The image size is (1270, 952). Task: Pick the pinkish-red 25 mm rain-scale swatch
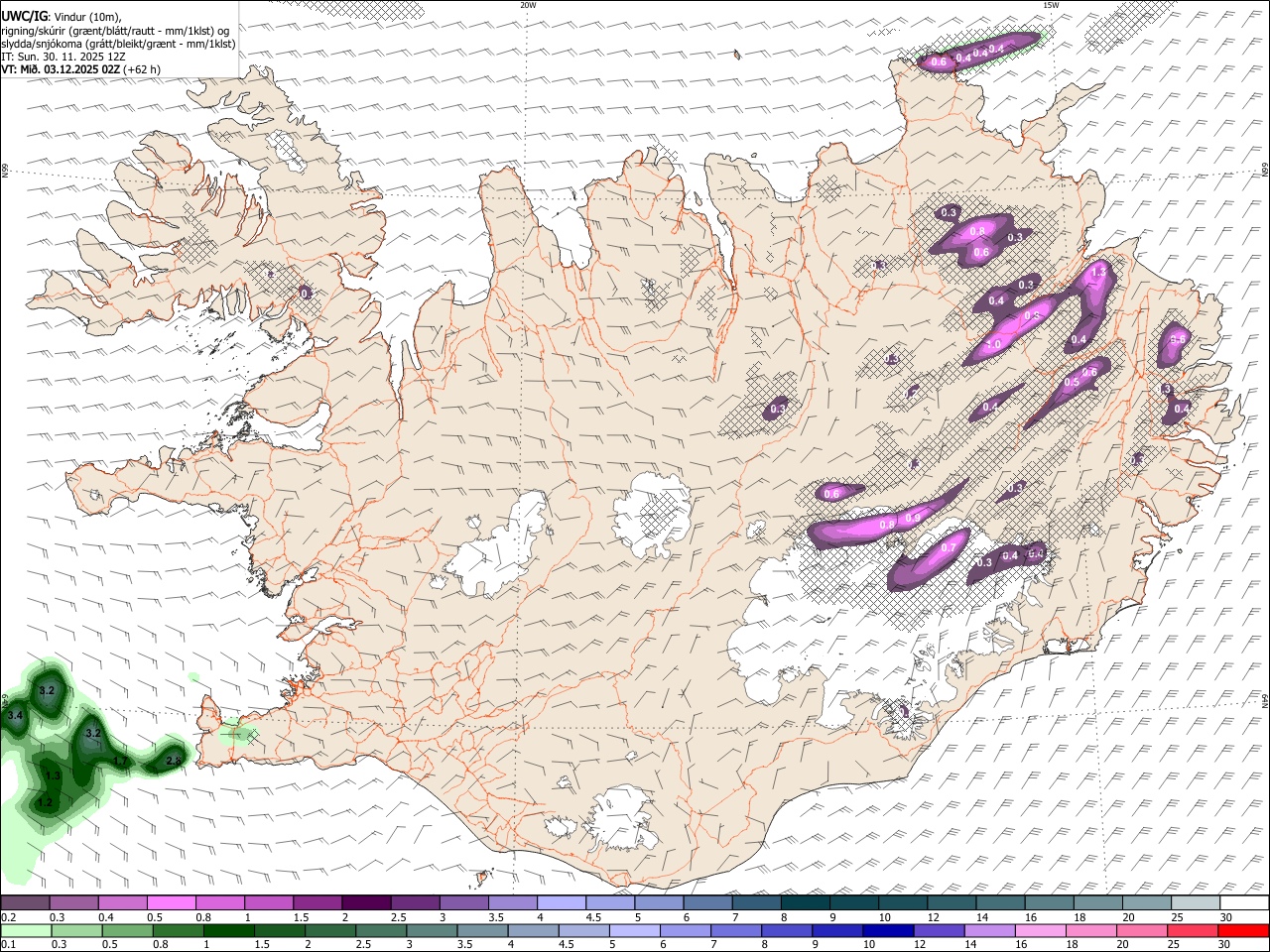click(x=1194, y=930)
